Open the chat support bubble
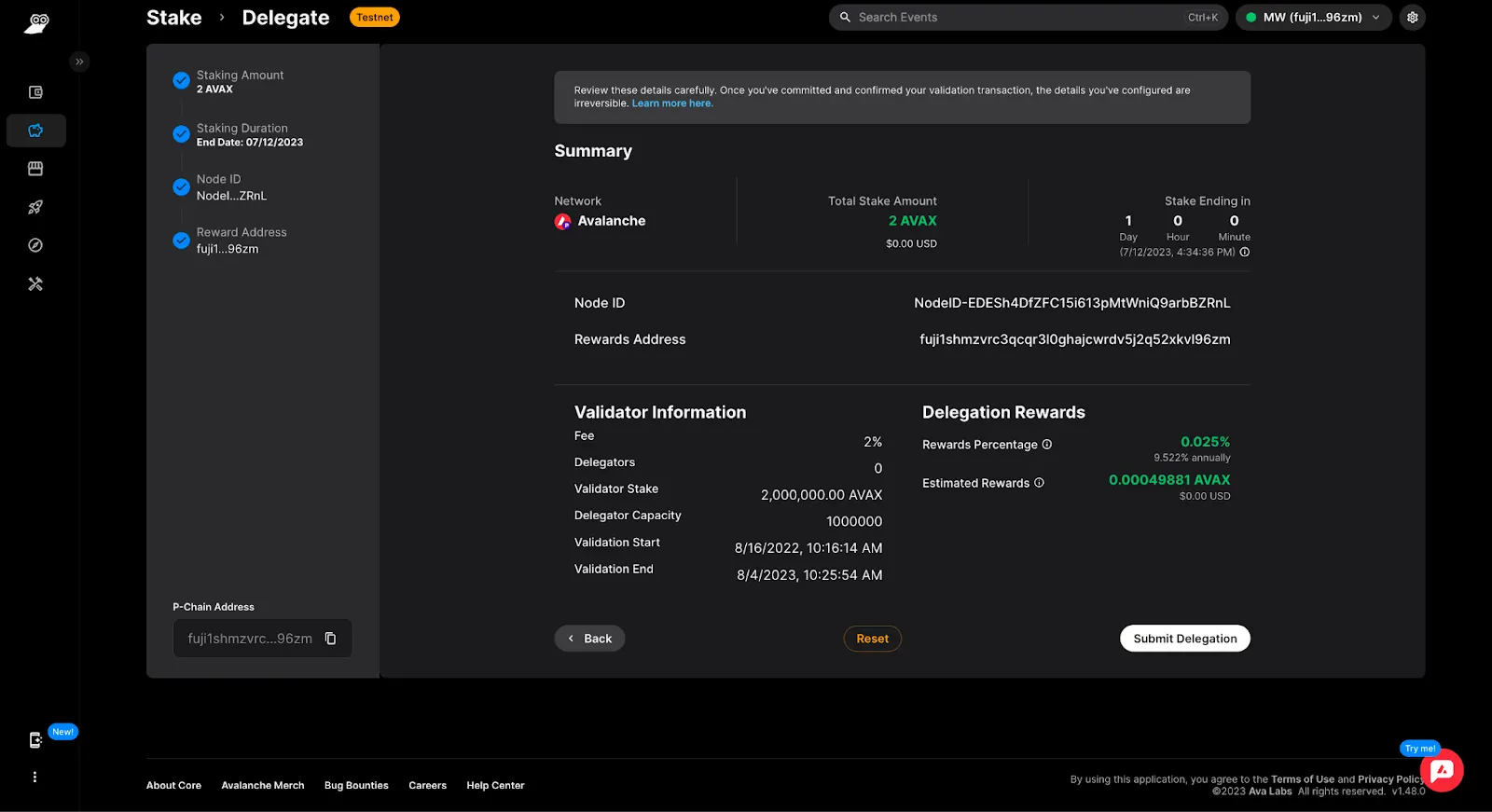Screen dimensions: 1492x812 1442,770
